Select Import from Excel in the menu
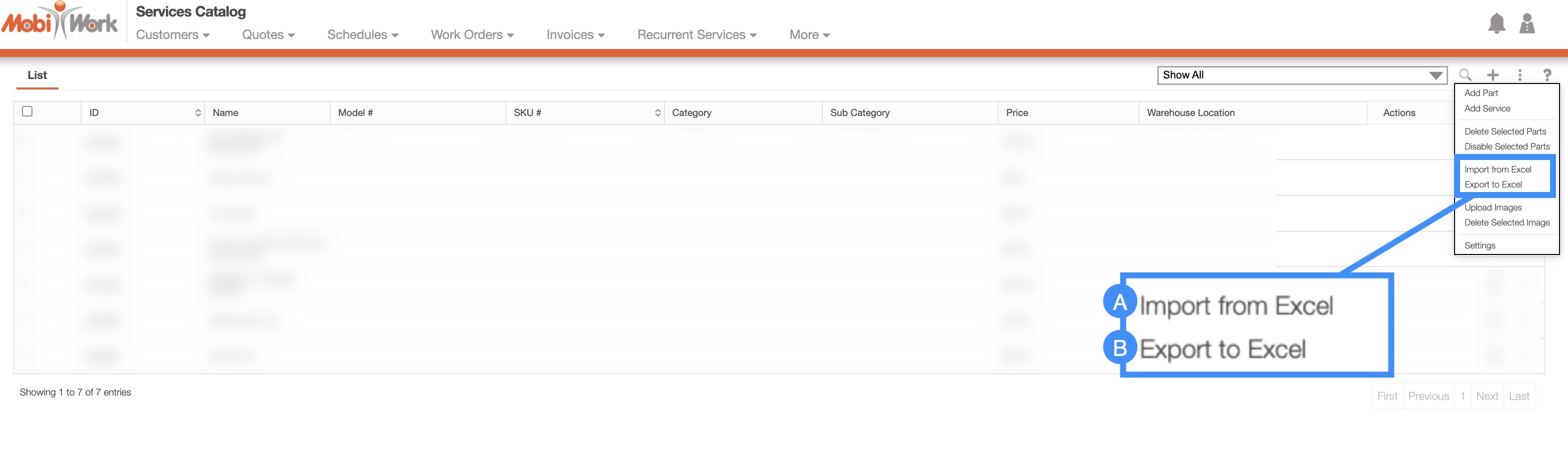Viewport: 1568px width, 460px height. coord(1498,169)
